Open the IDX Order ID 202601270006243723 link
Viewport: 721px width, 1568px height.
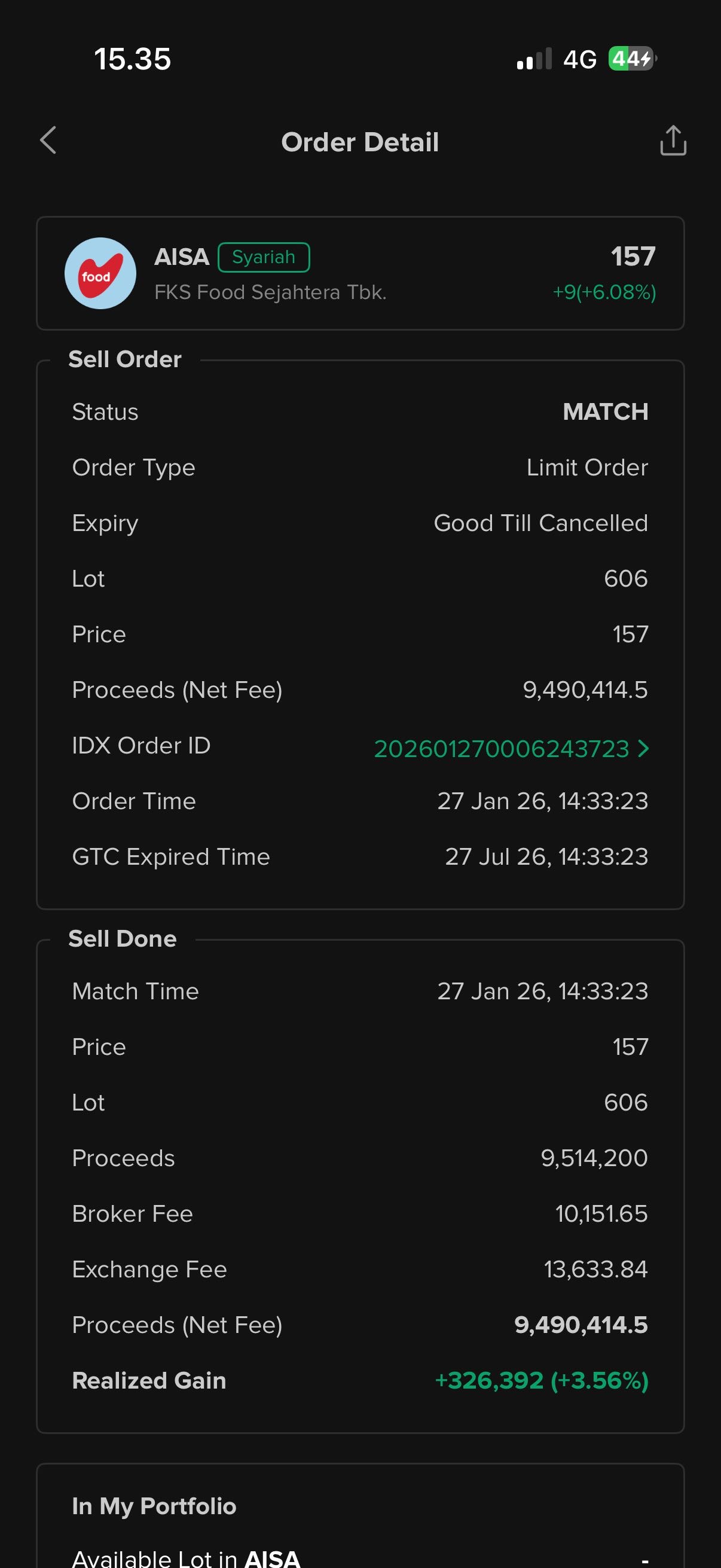coord(501,749)
